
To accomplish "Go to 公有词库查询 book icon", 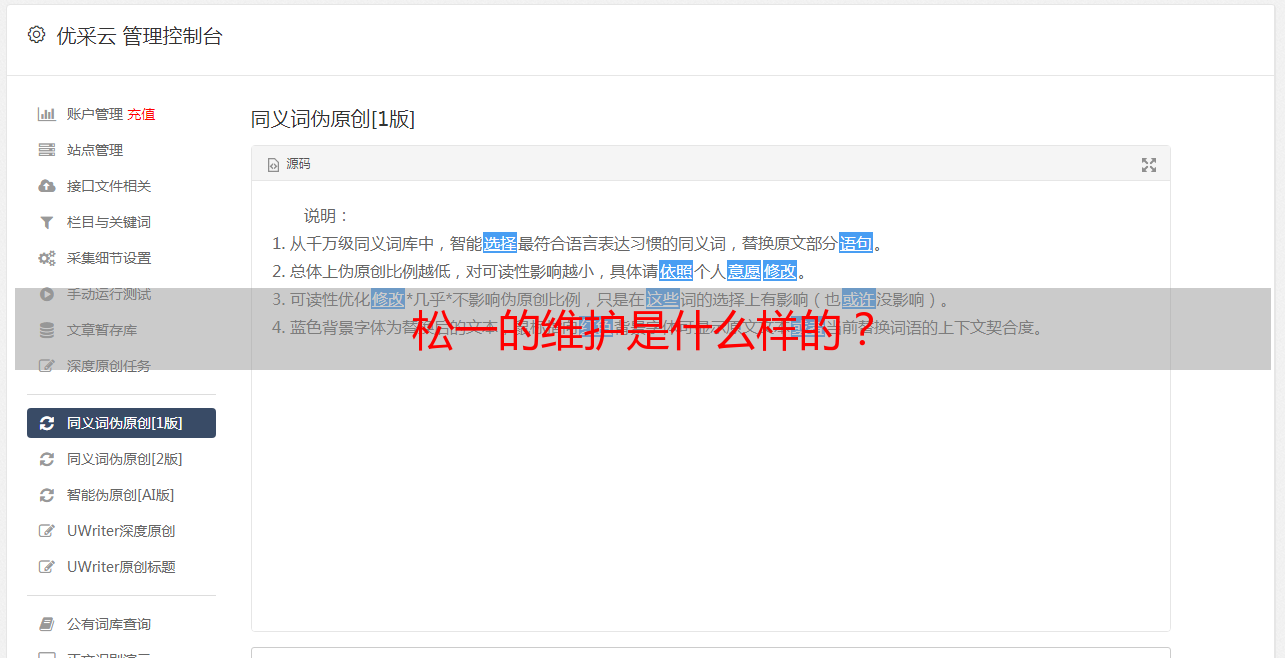I will pyautogui.click(x=46, y=624).
